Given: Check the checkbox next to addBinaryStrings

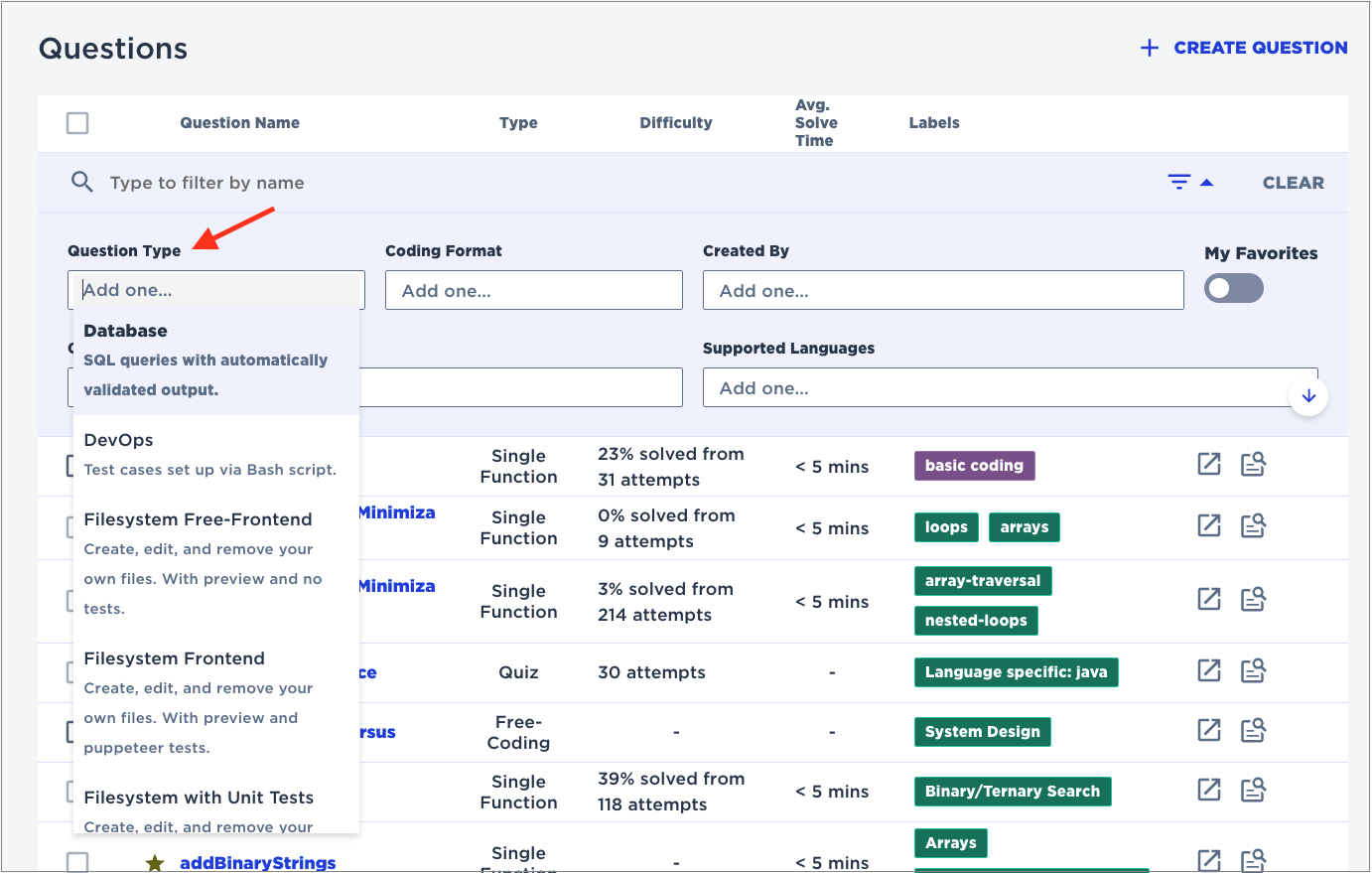Looking at the screenshot, I should point(76,862).
